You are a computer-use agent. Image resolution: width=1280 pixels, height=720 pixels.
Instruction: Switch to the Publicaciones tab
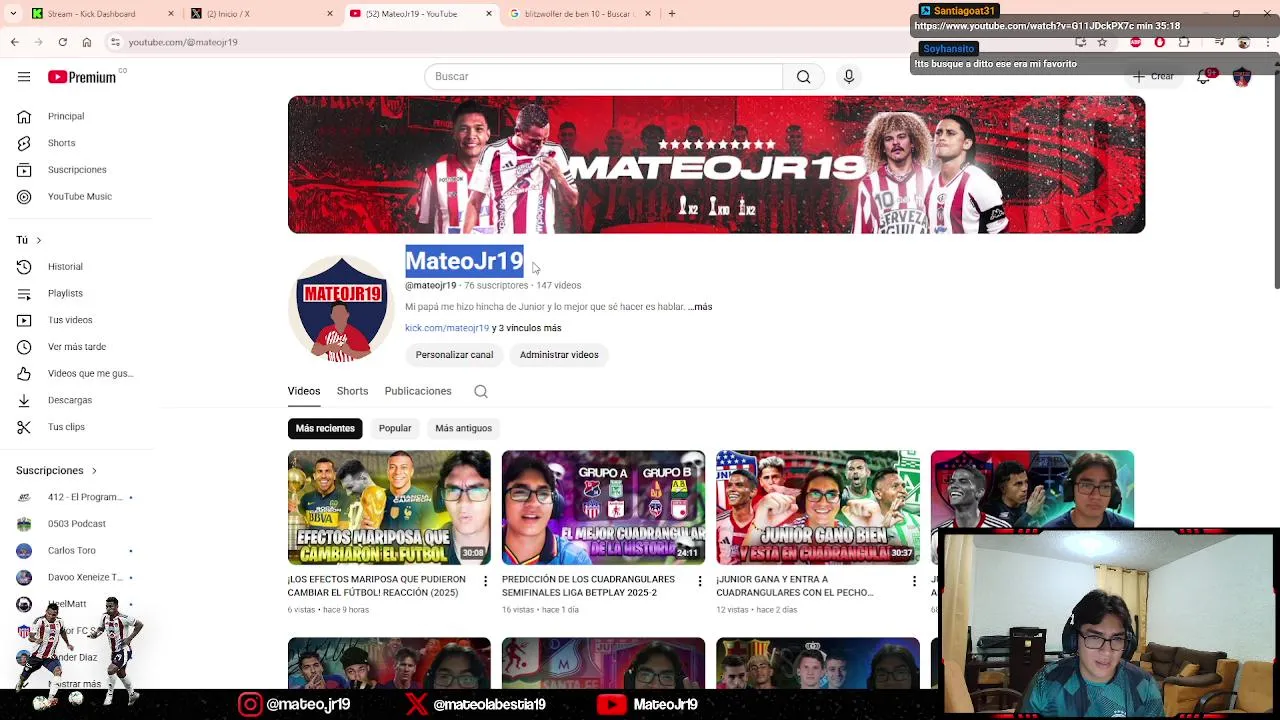point(418,391)
